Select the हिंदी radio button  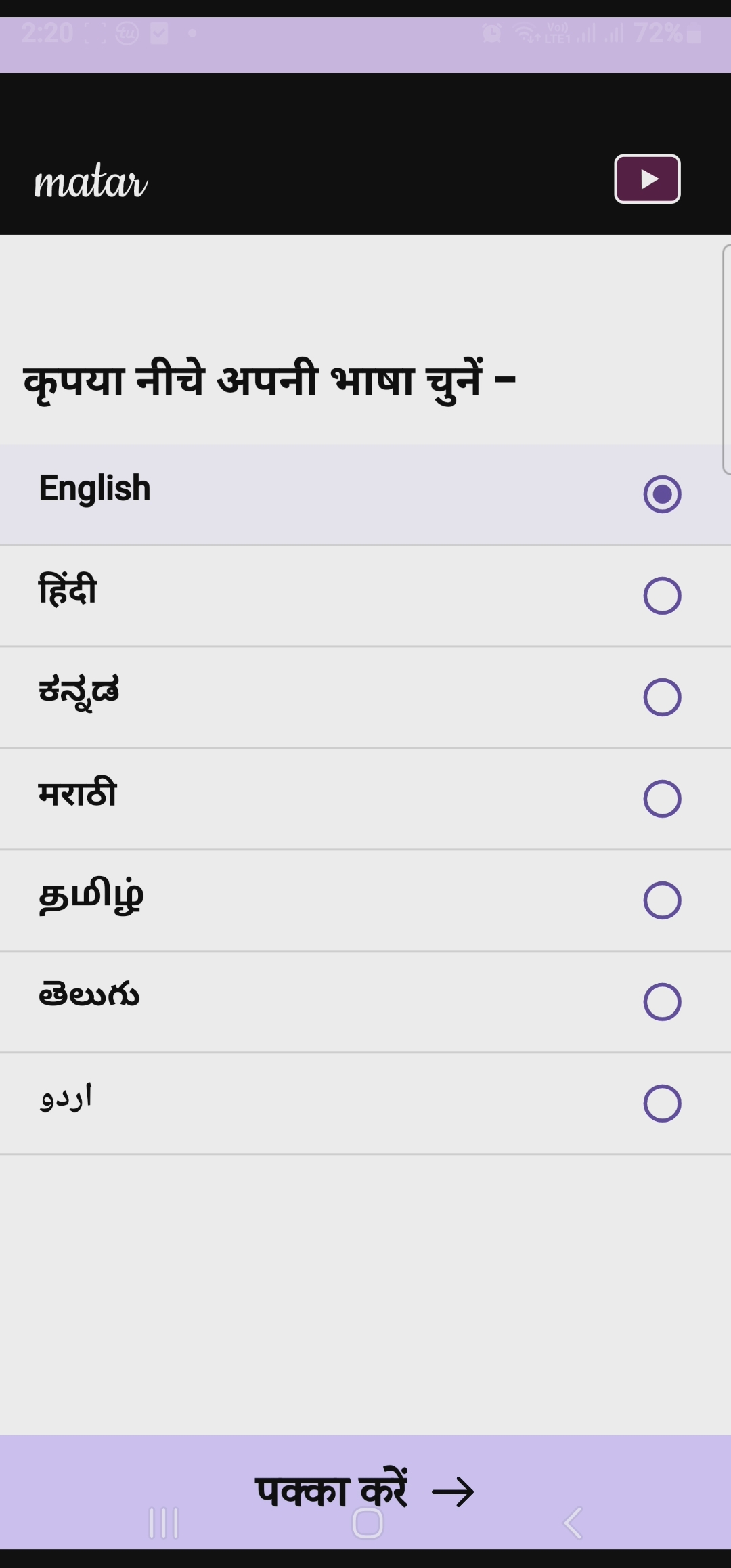tap(662, 596)
